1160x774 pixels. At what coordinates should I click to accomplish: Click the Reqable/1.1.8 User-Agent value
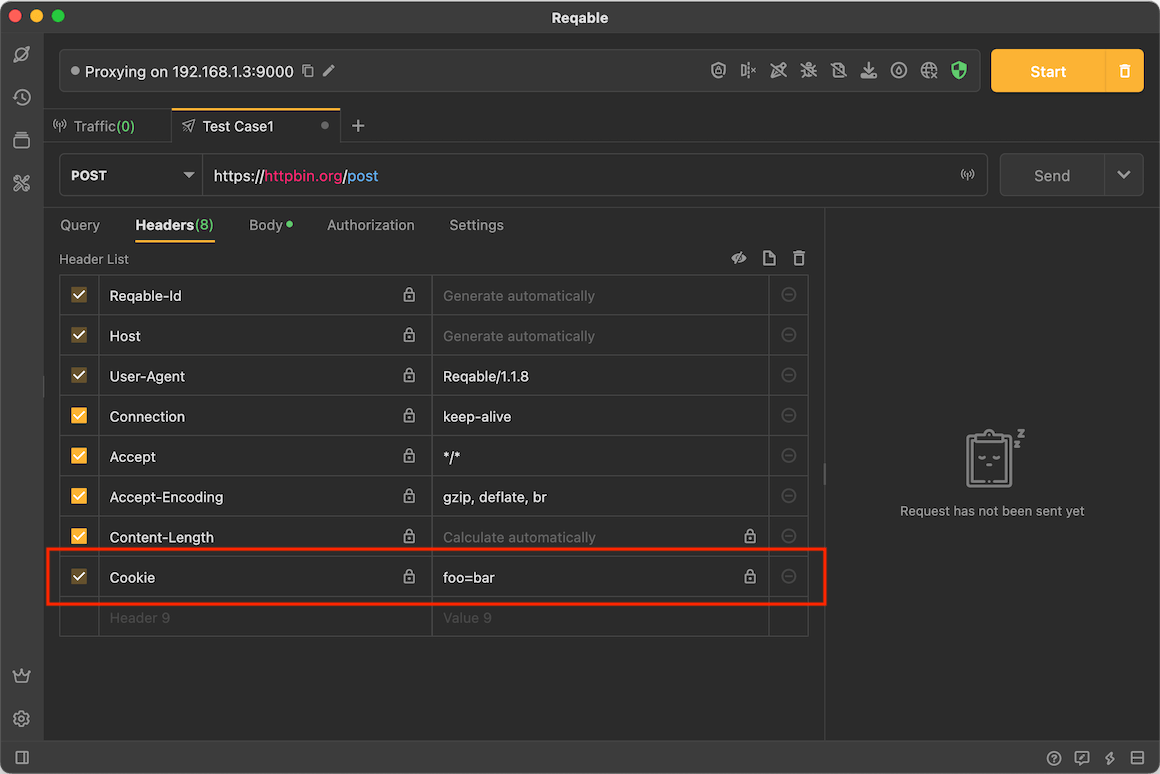point(600,376)
